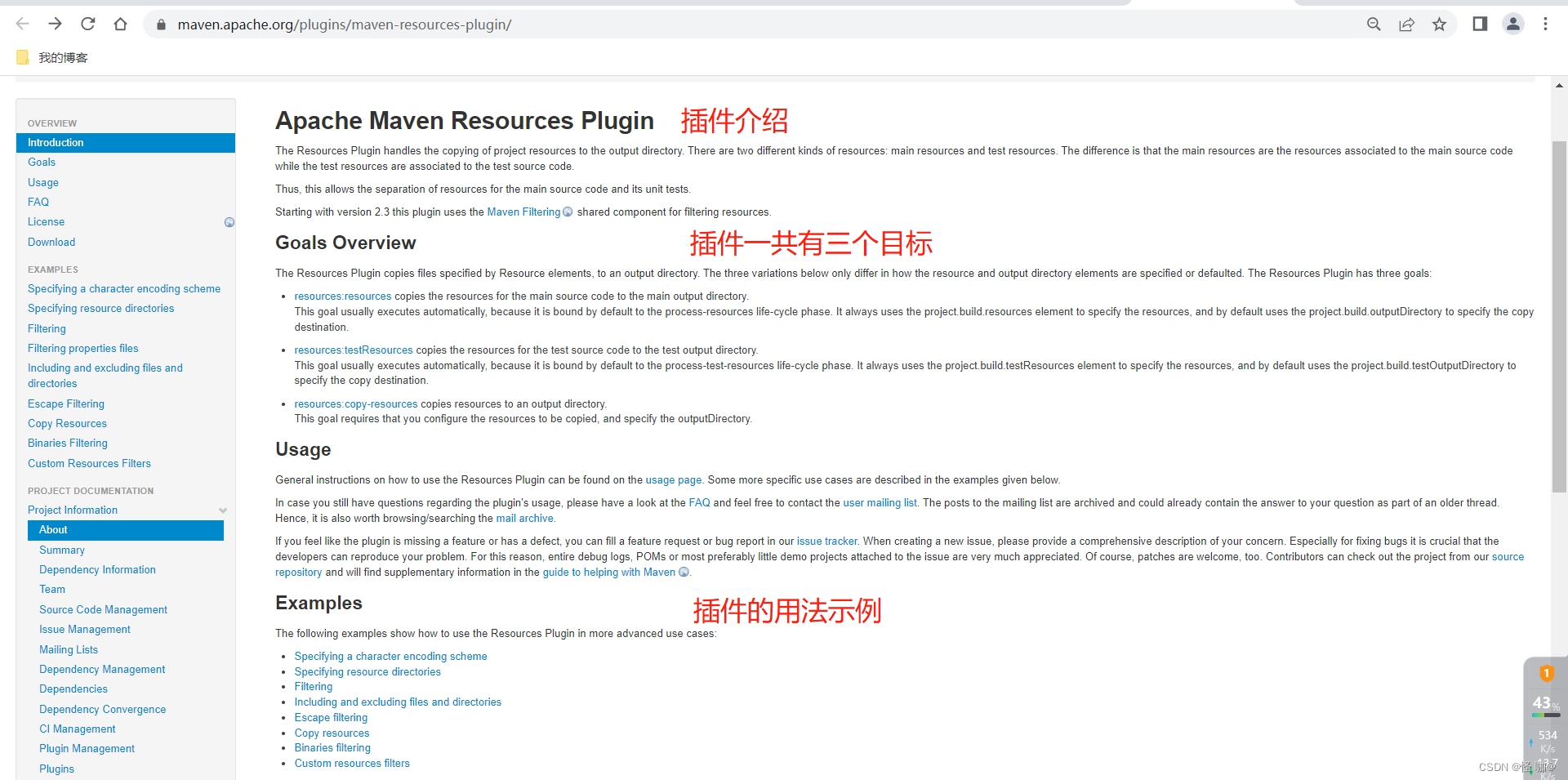Open sidebar Specifying a character encoding scheme
This screenshot has width=1568, height=780.
point(124,289)
